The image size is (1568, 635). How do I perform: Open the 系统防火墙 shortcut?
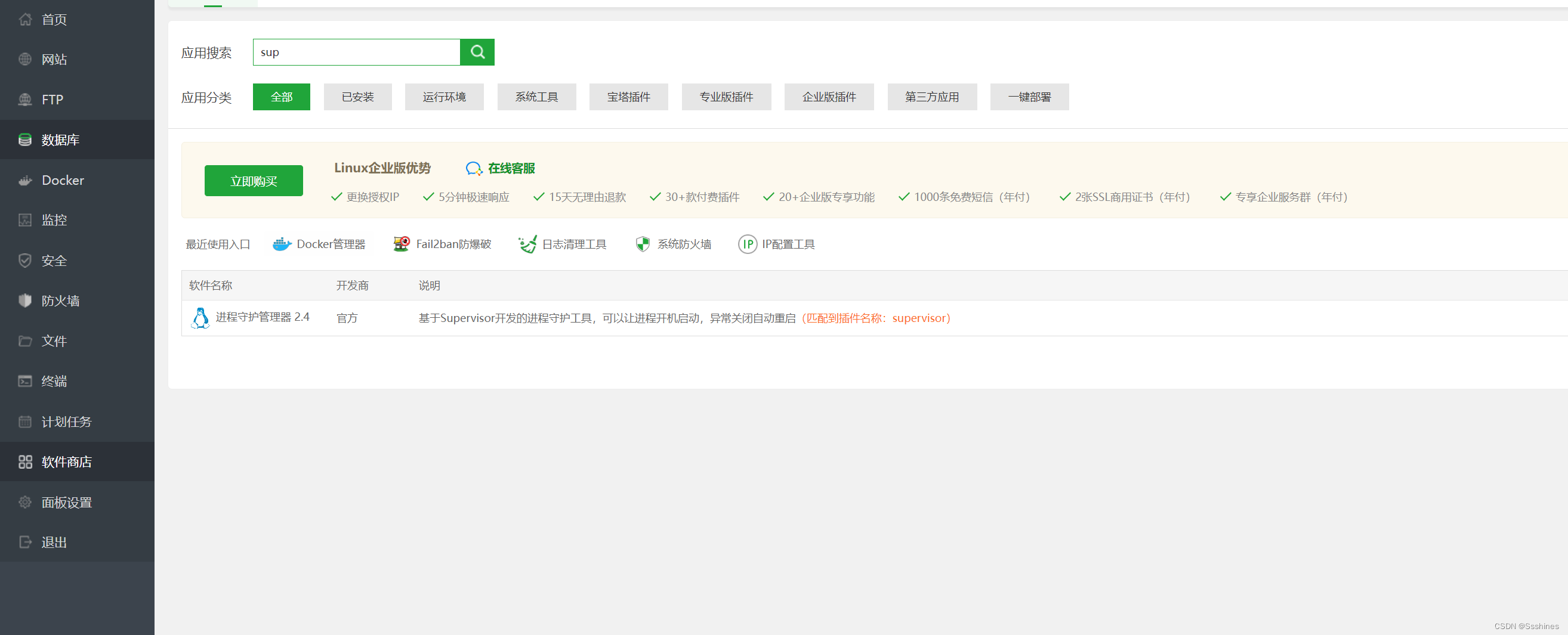click(672, 244)
